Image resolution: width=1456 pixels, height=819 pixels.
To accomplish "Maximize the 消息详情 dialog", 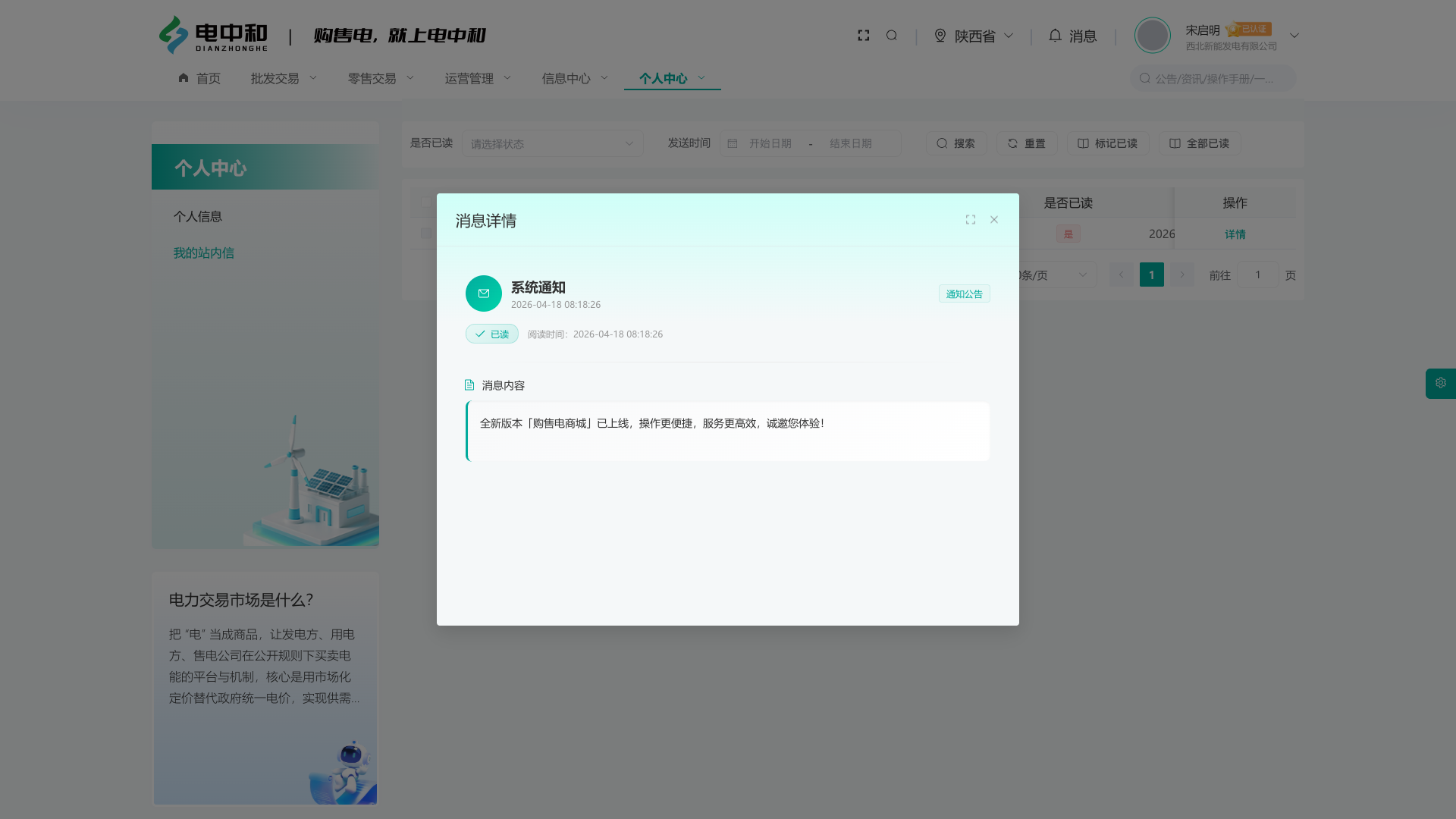I will click(970, 220).
